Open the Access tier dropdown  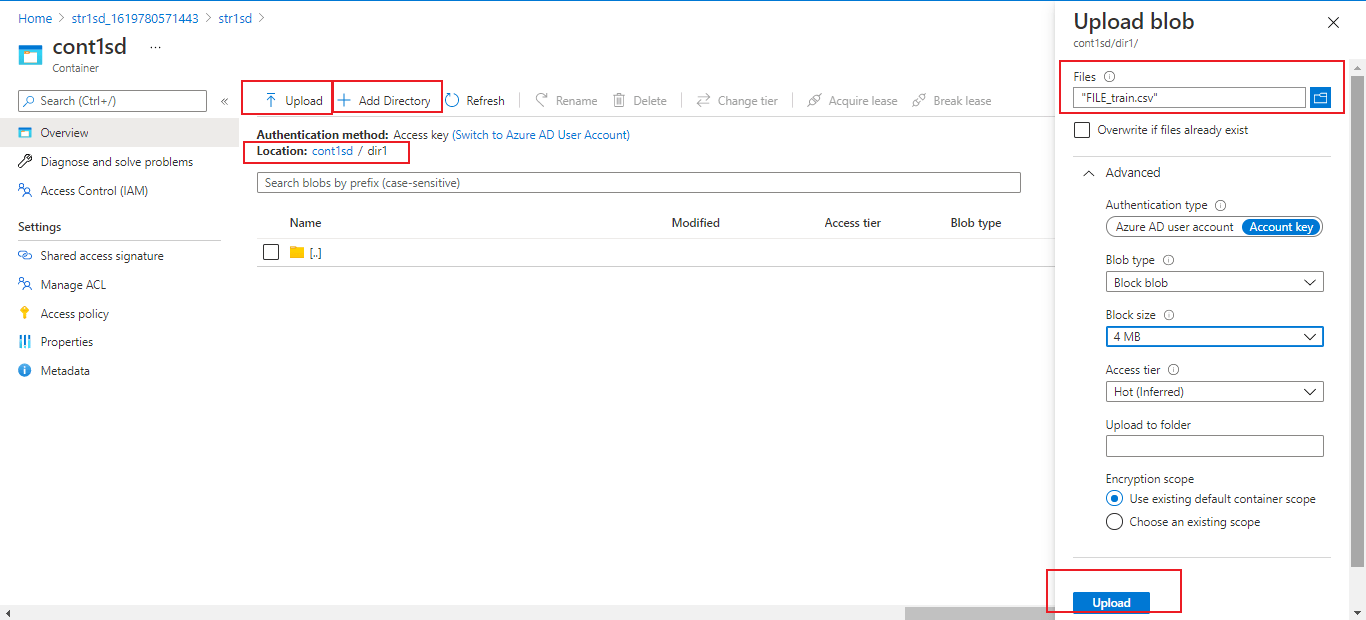[x=1214, y=392]
